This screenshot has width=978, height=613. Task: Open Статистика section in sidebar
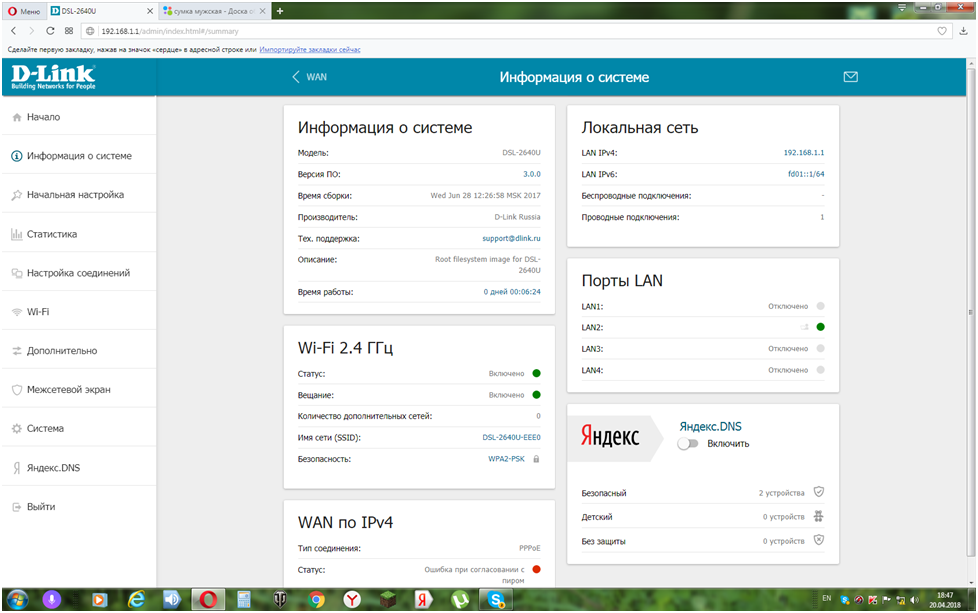point(51,234)
